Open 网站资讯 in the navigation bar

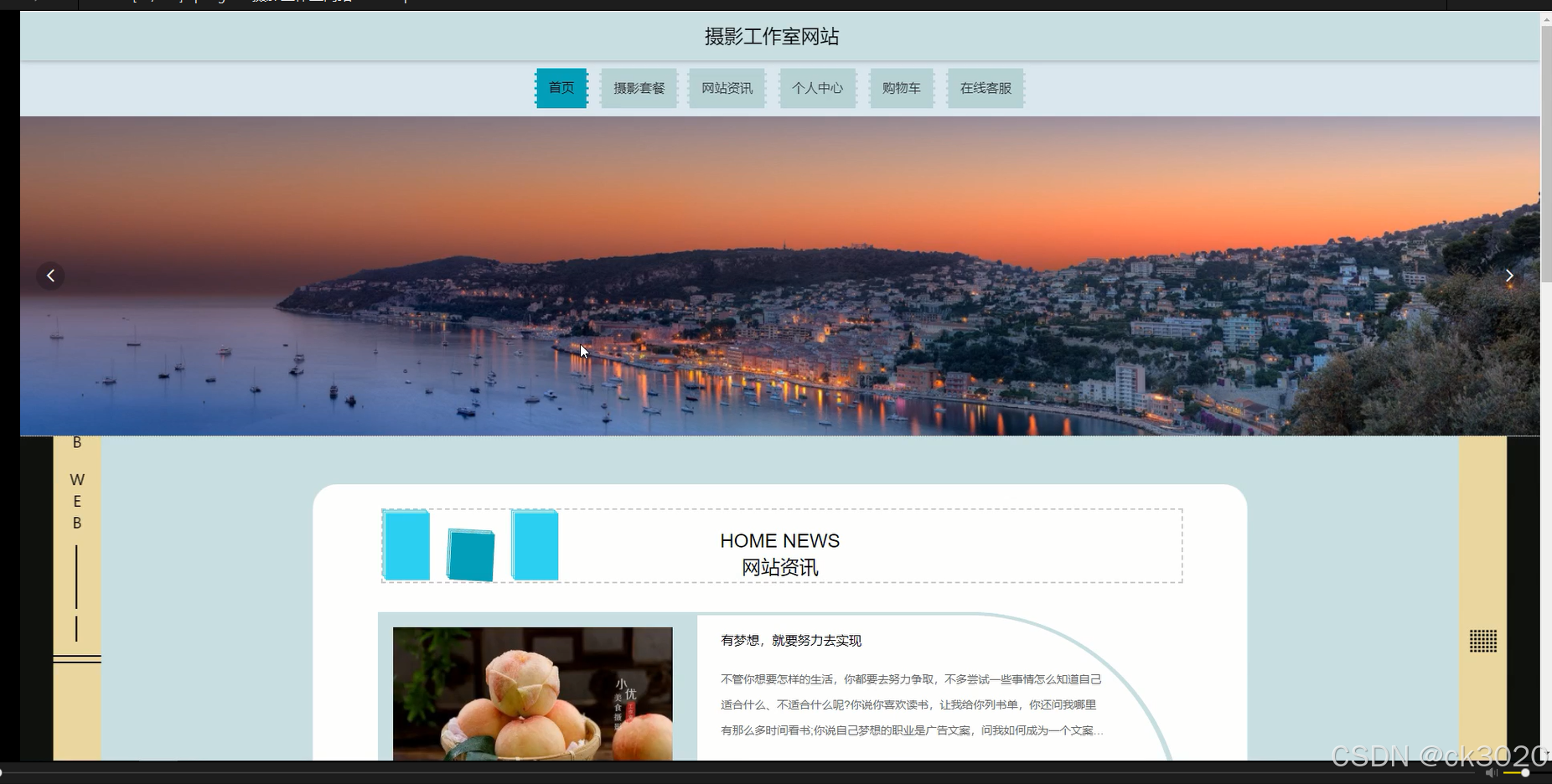[x=727, y=88]
